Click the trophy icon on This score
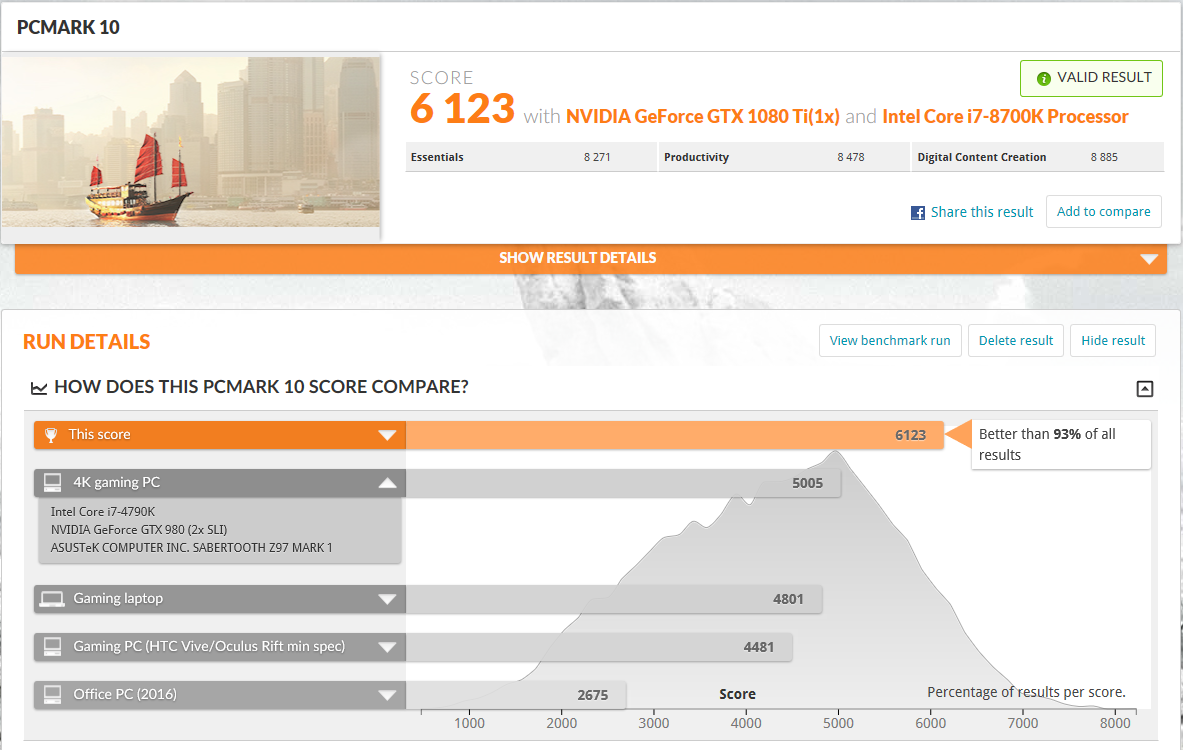 click(51, 435)
